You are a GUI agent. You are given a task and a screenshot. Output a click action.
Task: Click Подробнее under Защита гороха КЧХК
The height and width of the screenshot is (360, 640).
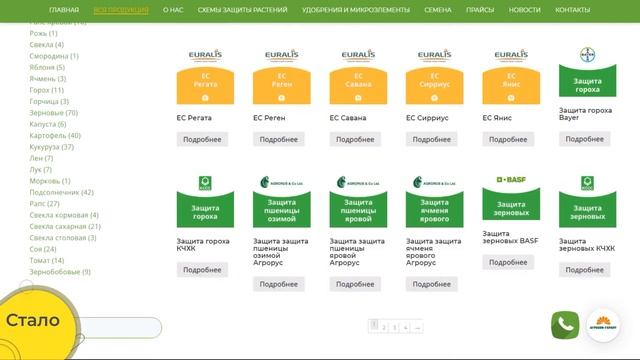[202, 270]
